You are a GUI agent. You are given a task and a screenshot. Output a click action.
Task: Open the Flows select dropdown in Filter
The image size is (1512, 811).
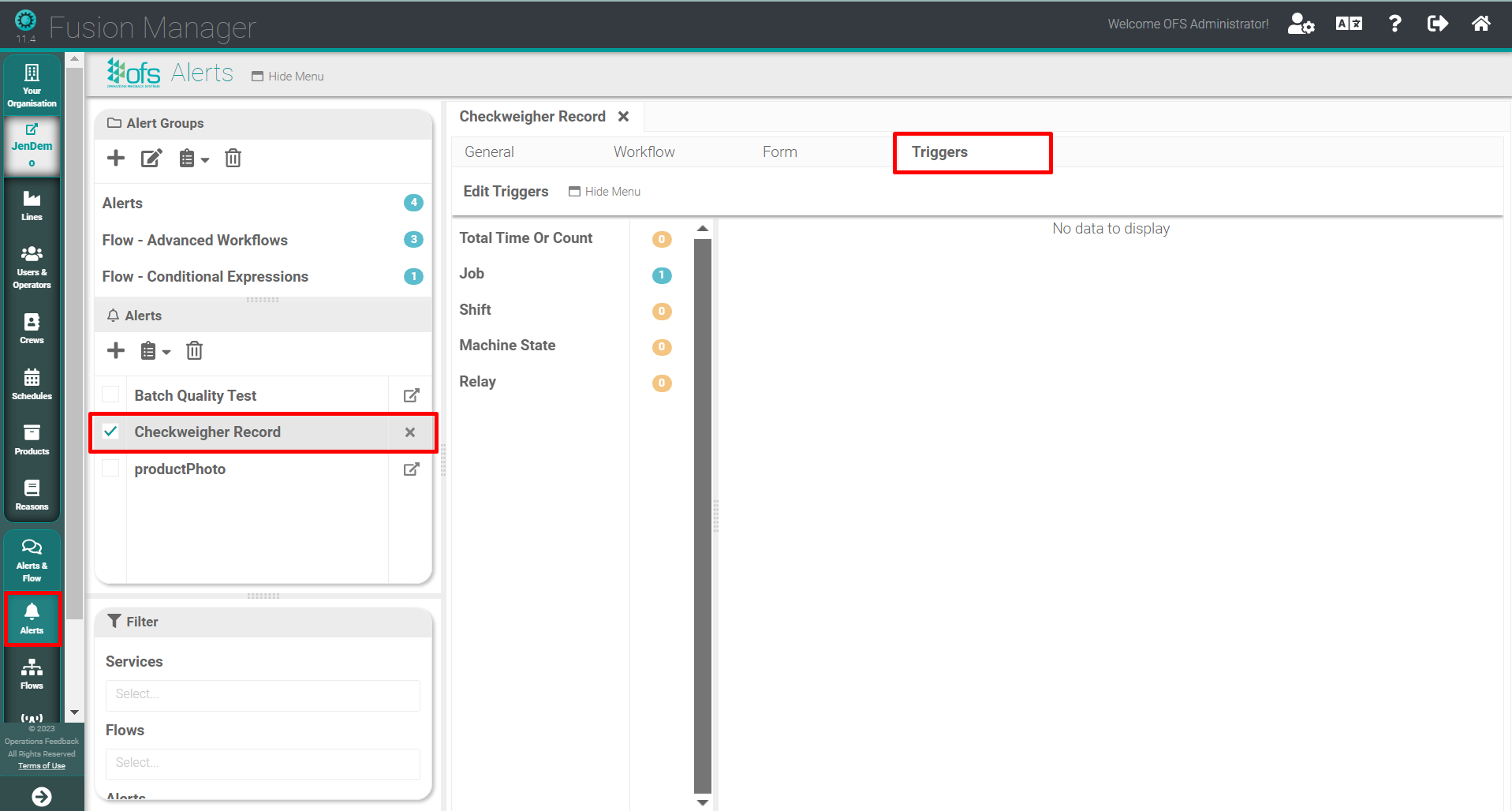click(262, 763)
